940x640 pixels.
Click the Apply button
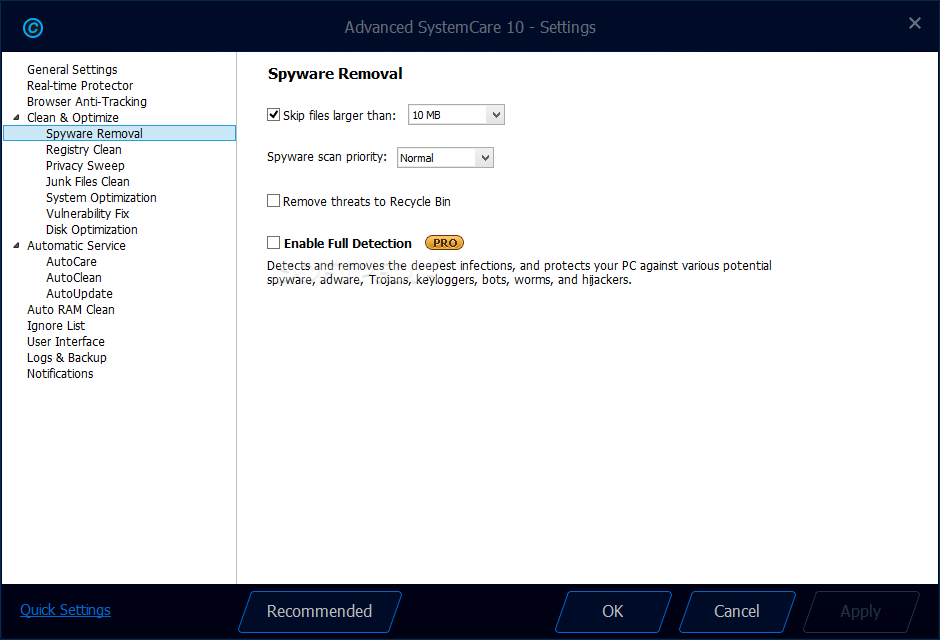(861, 612)
